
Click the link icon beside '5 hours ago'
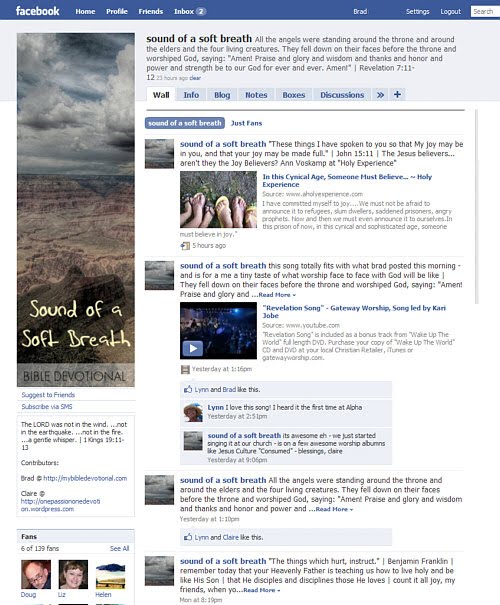(x=185, y=246)
